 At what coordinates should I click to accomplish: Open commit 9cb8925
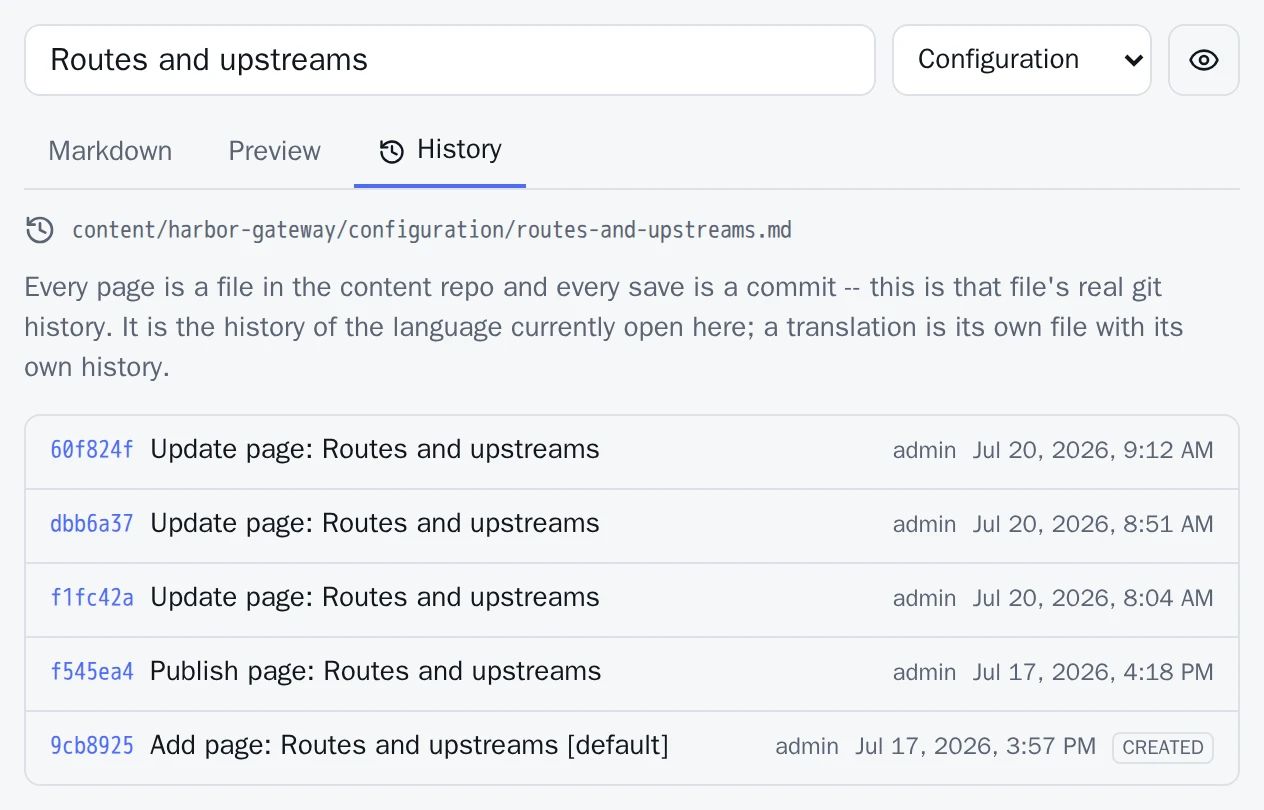tap(92, 746)
